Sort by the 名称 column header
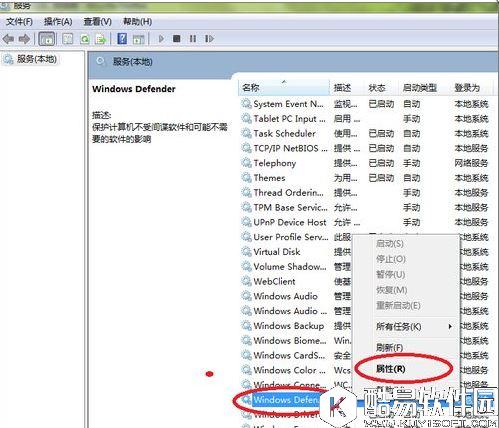Screen dimensions: 499x428 click(284, 88)
